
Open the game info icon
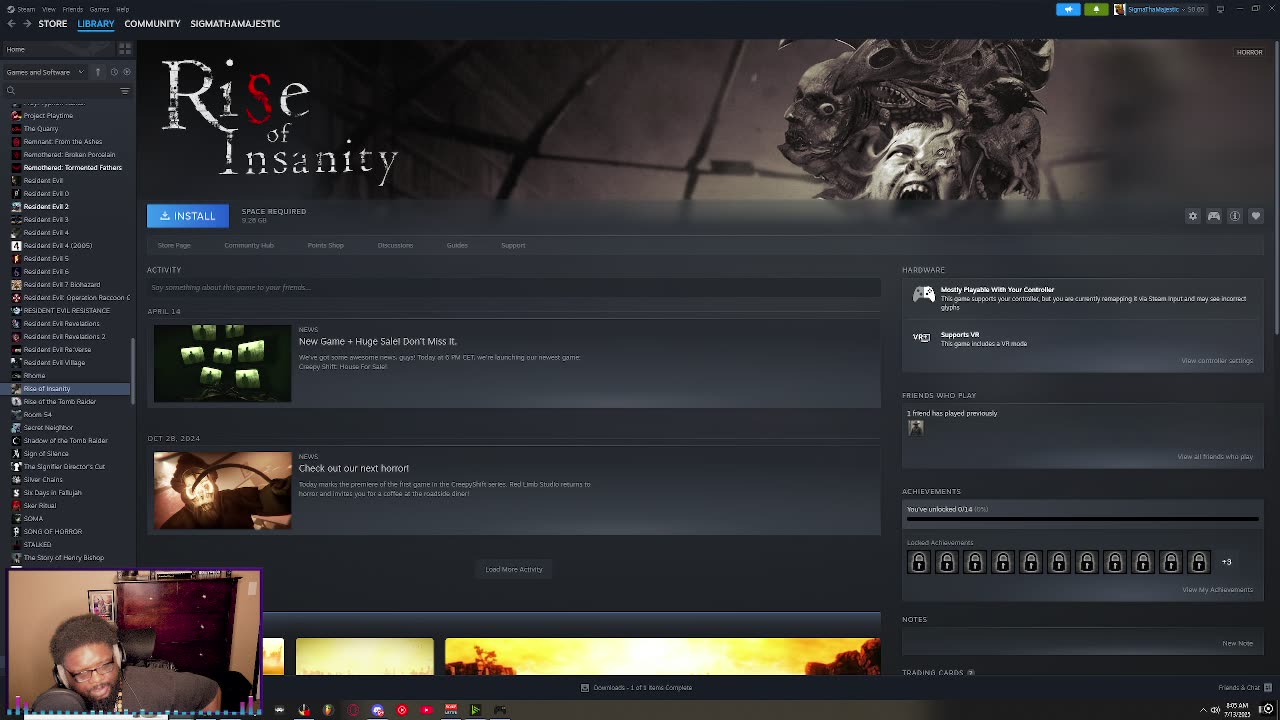1234,216
